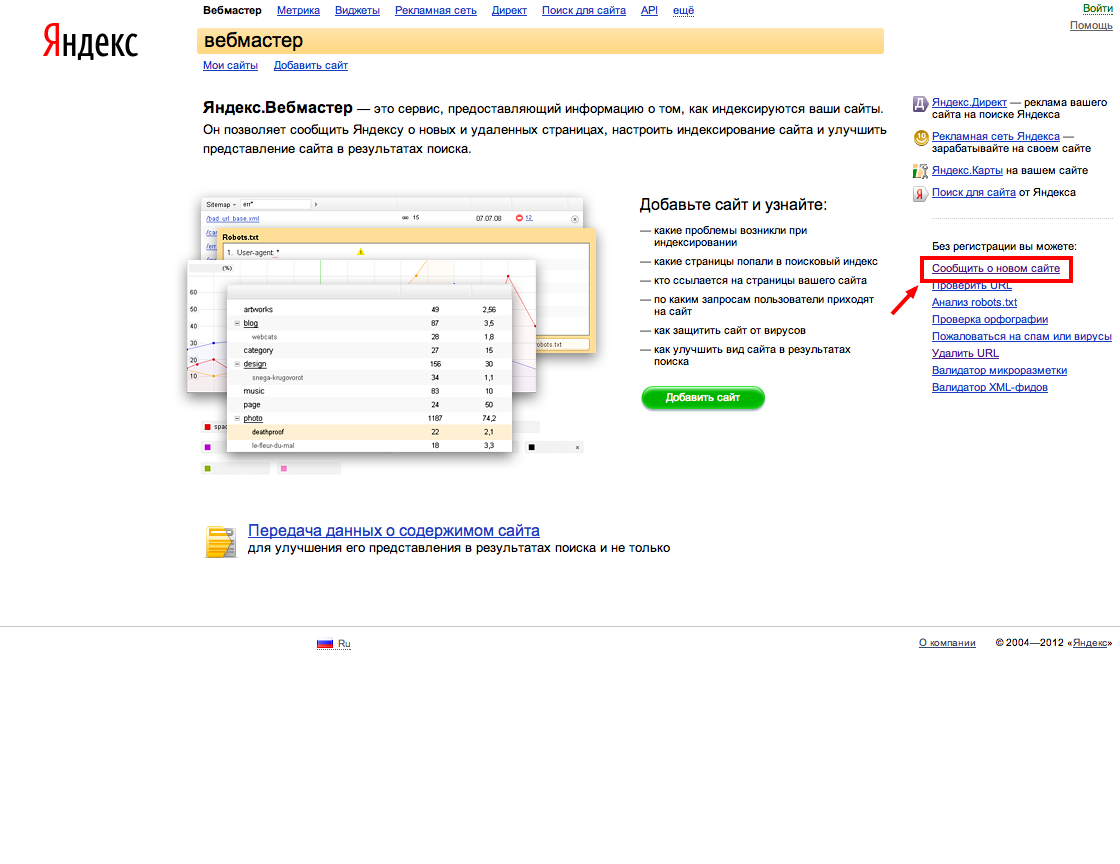The image size is (1120, 864).
Task: Open Валидатор микроразметки
Action: [999, 371]
